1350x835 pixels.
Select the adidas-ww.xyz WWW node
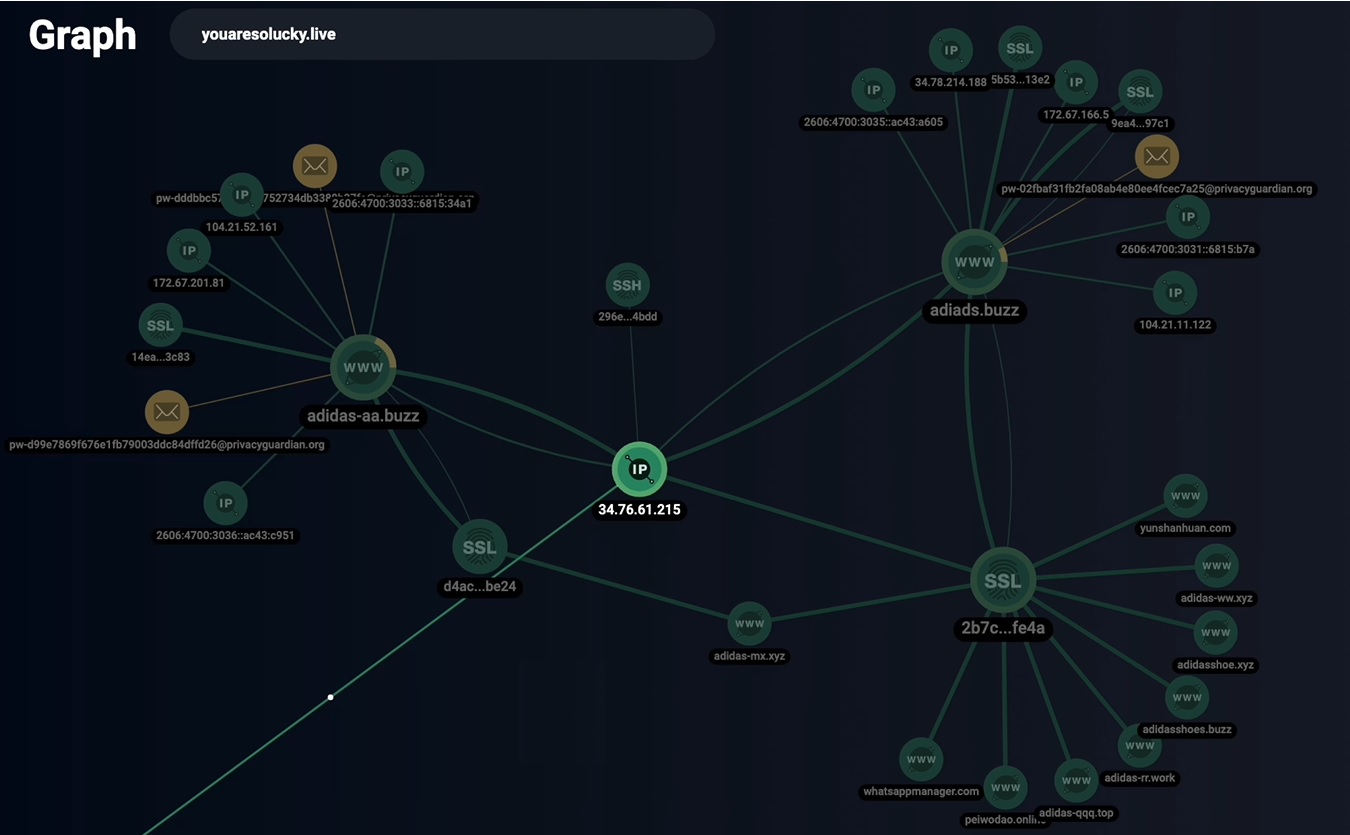[x=1216, y=566]
